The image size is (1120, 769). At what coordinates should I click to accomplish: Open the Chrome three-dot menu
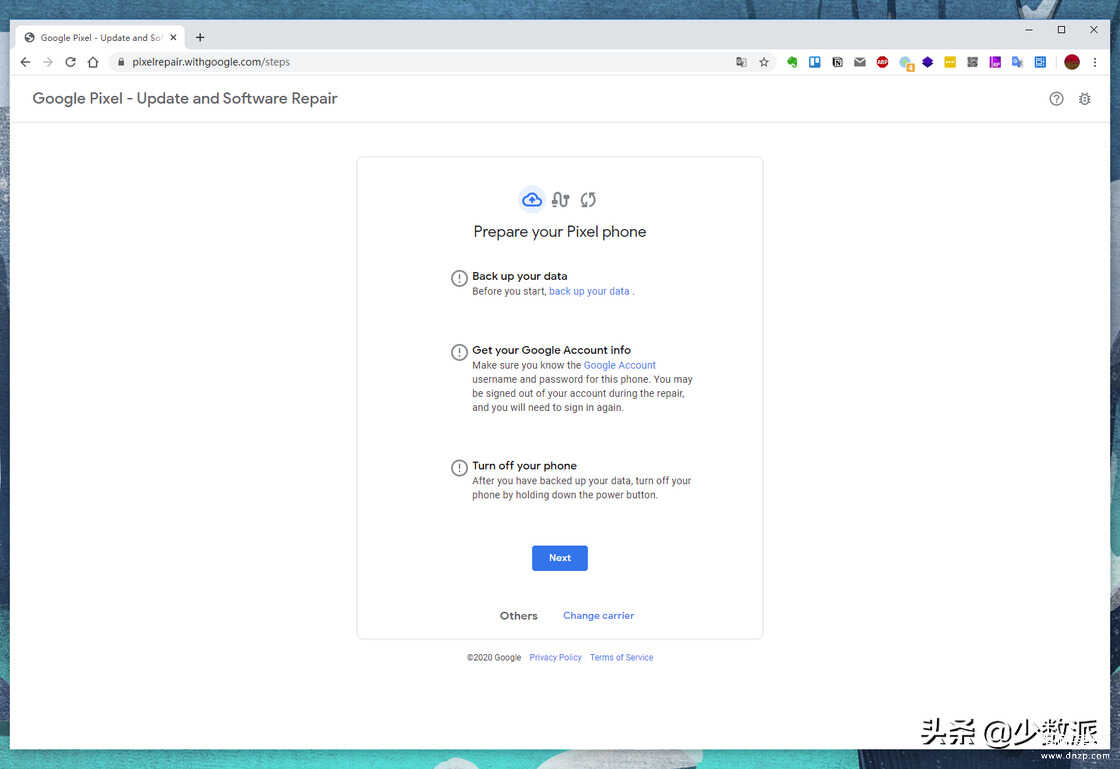click(x=1094, y=62)
